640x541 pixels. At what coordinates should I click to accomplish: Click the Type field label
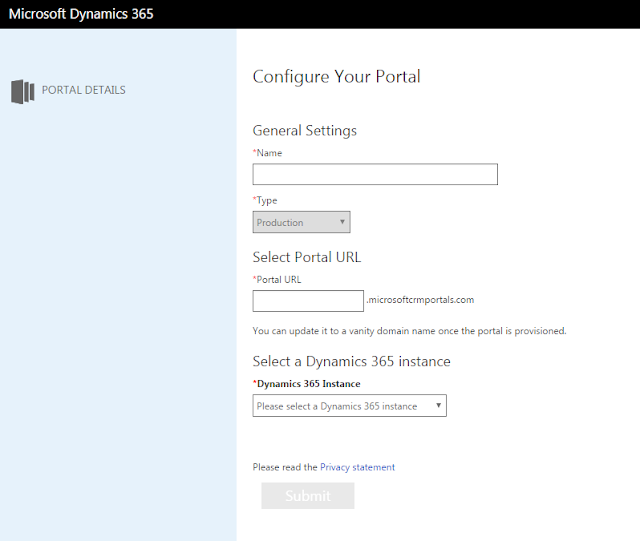[x=267, y=200]
